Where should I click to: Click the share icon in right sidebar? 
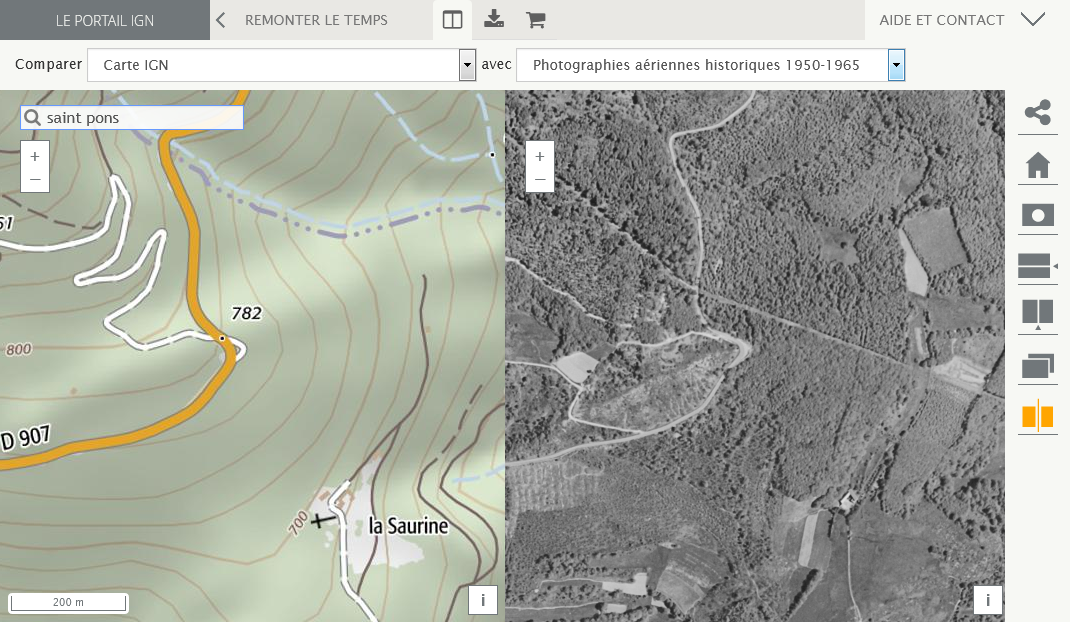(1038, 113)
